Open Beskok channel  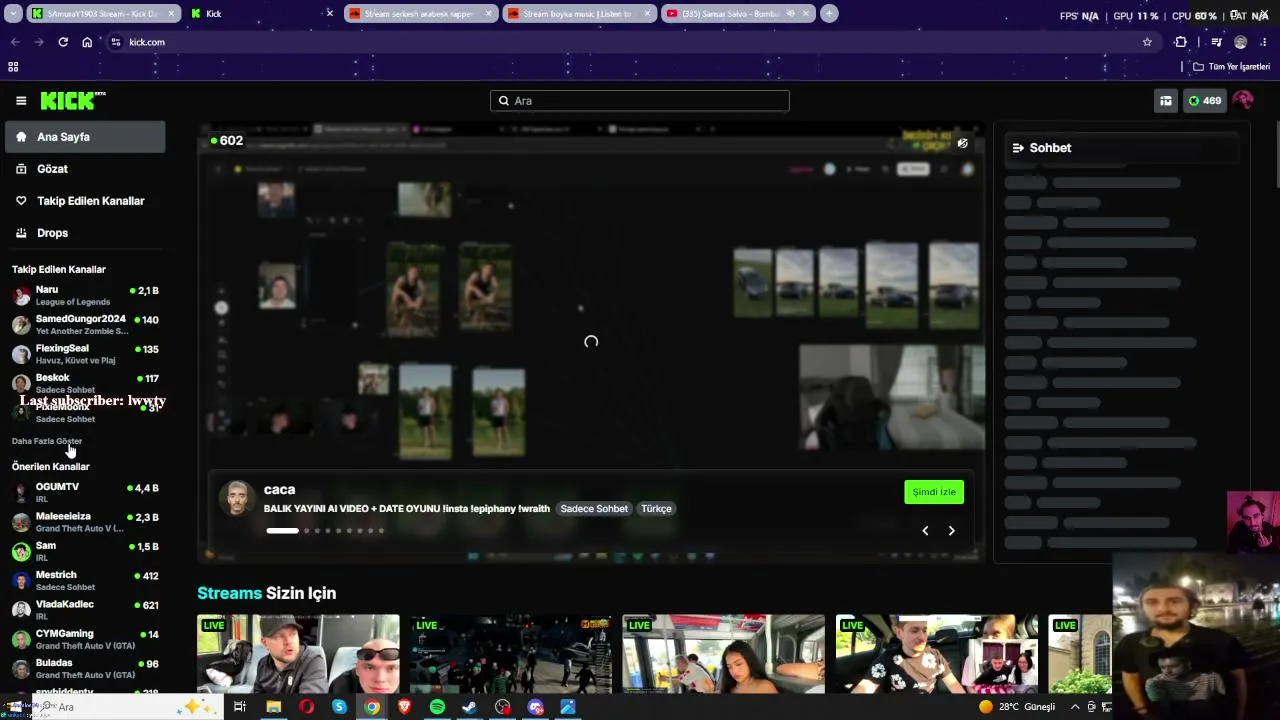click(x=85, y=383)
